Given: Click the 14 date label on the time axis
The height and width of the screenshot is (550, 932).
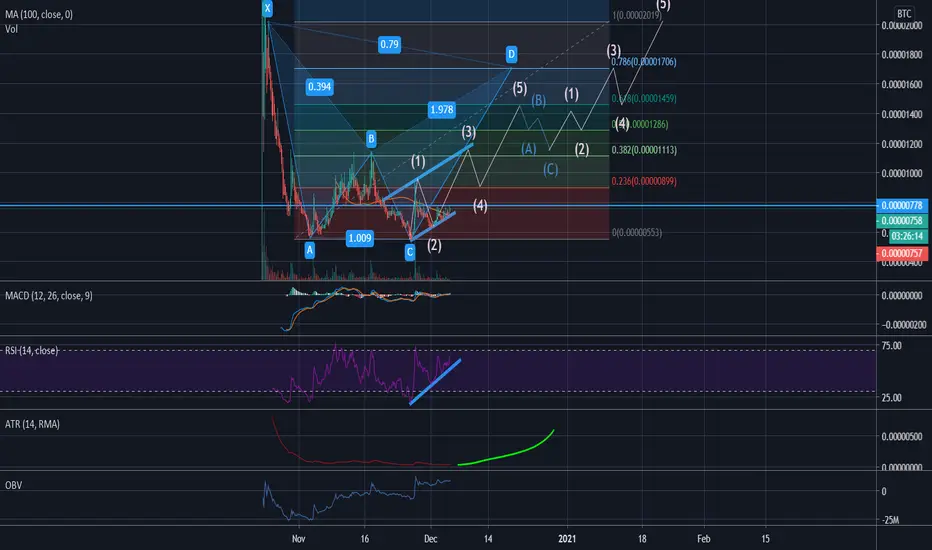Looking at the screenshot, I should click(488, 539).
